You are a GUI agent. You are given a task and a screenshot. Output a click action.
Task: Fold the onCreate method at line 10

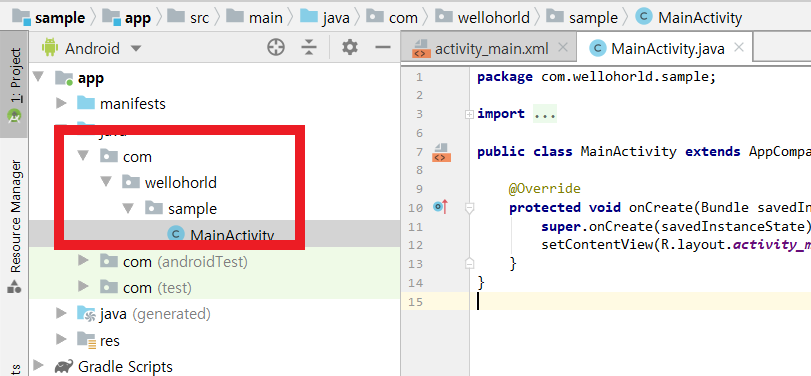[470, 208]
